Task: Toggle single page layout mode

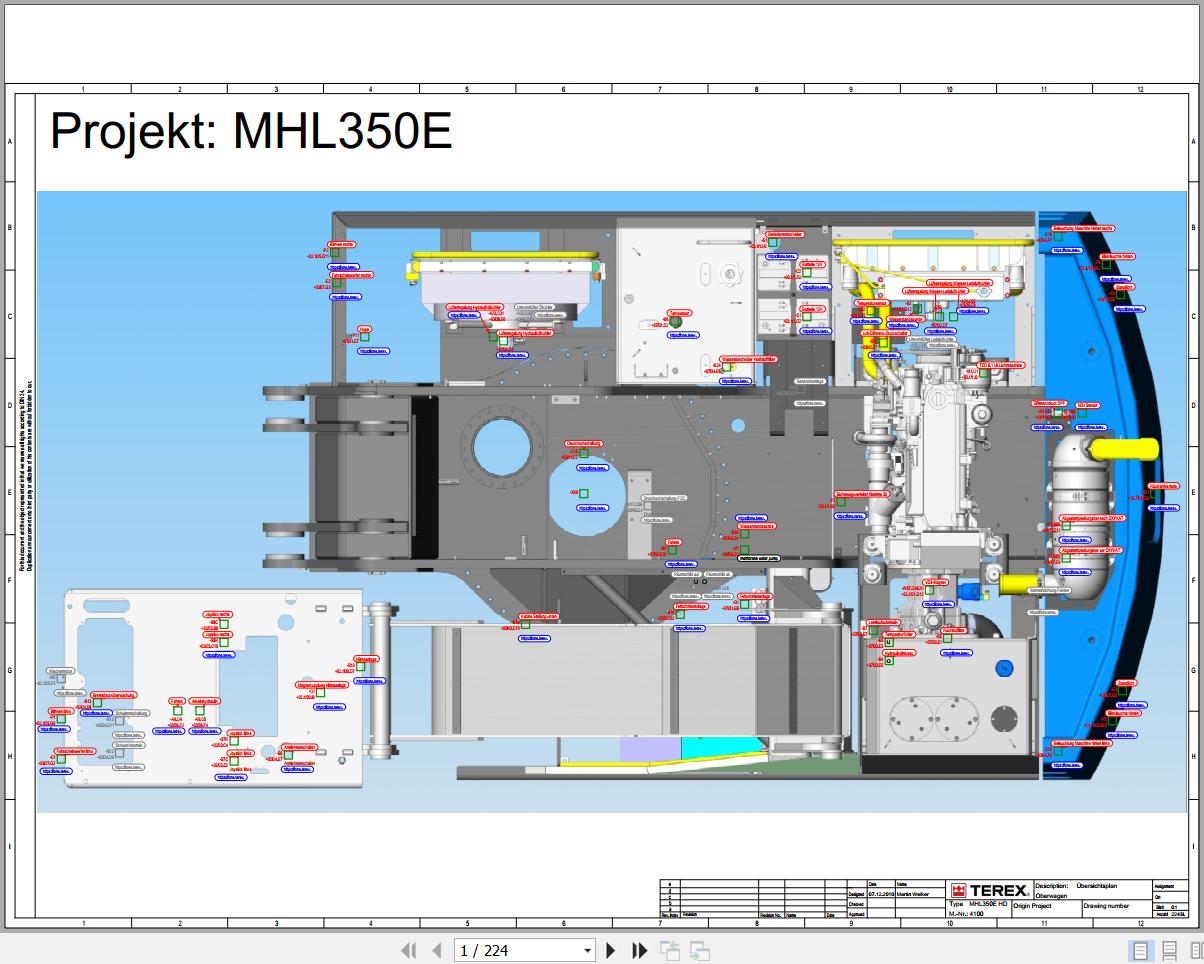Action: (x=1141, y=950)
